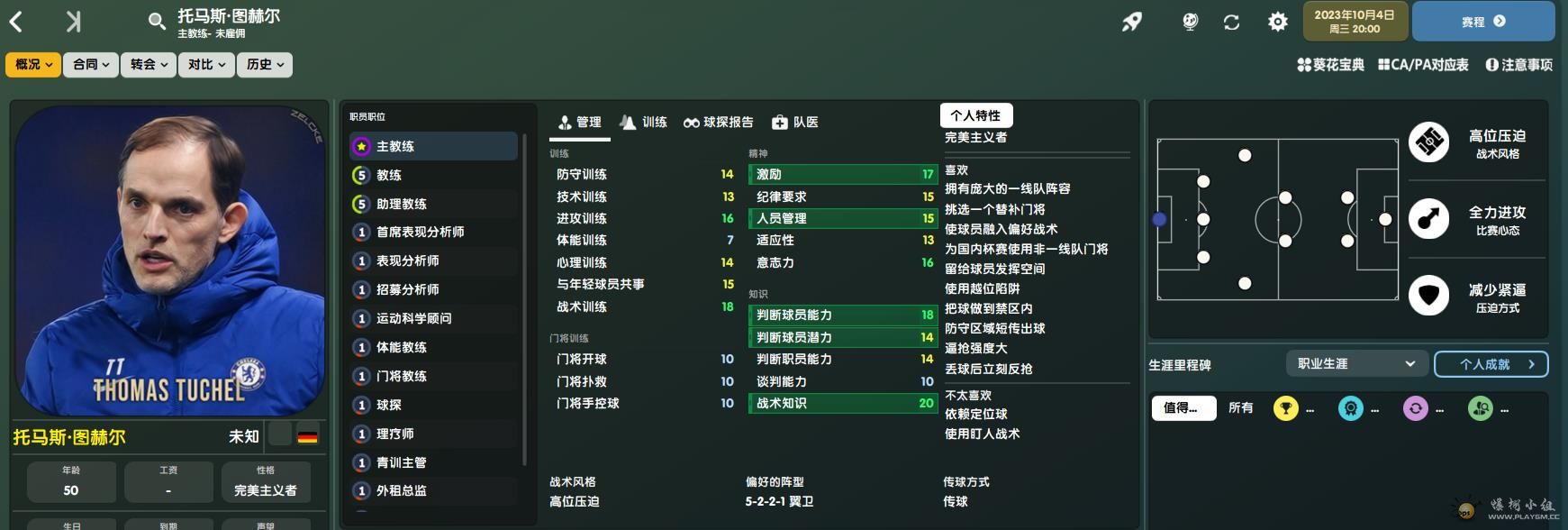Click the 战术知识 attribute row
The height and width of the screenshot is (530, 1568).
click(x=843, y=403)
